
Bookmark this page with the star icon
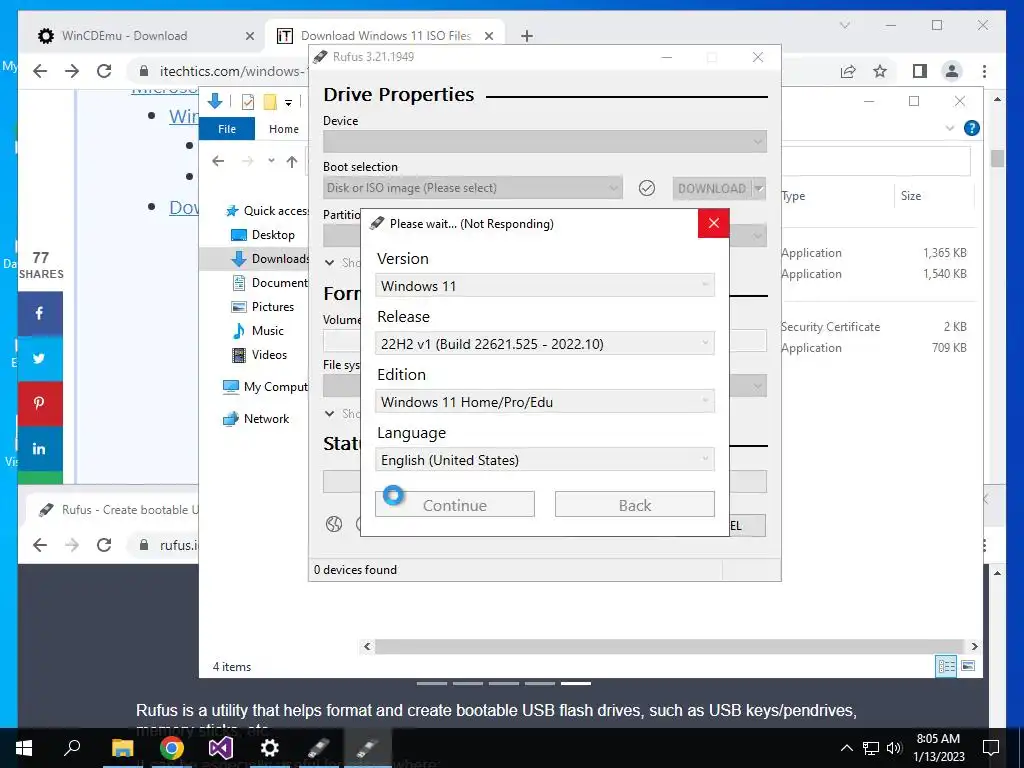pos(880,71)
